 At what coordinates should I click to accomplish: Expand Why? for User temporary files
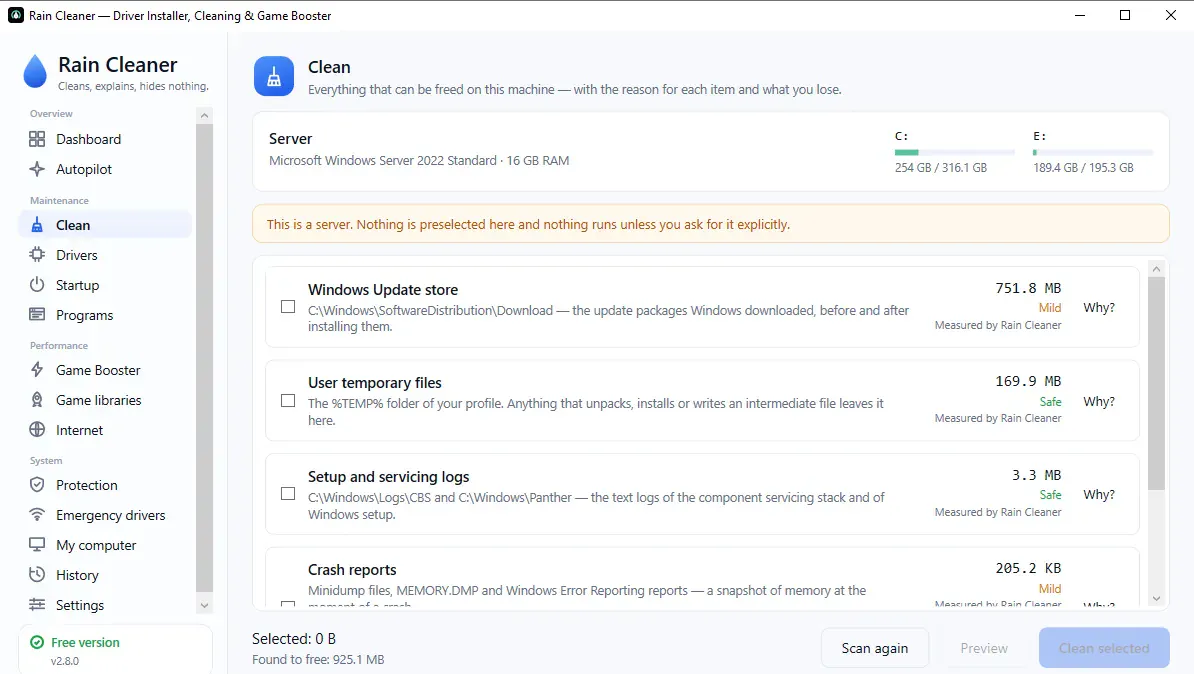(1099, 401)
